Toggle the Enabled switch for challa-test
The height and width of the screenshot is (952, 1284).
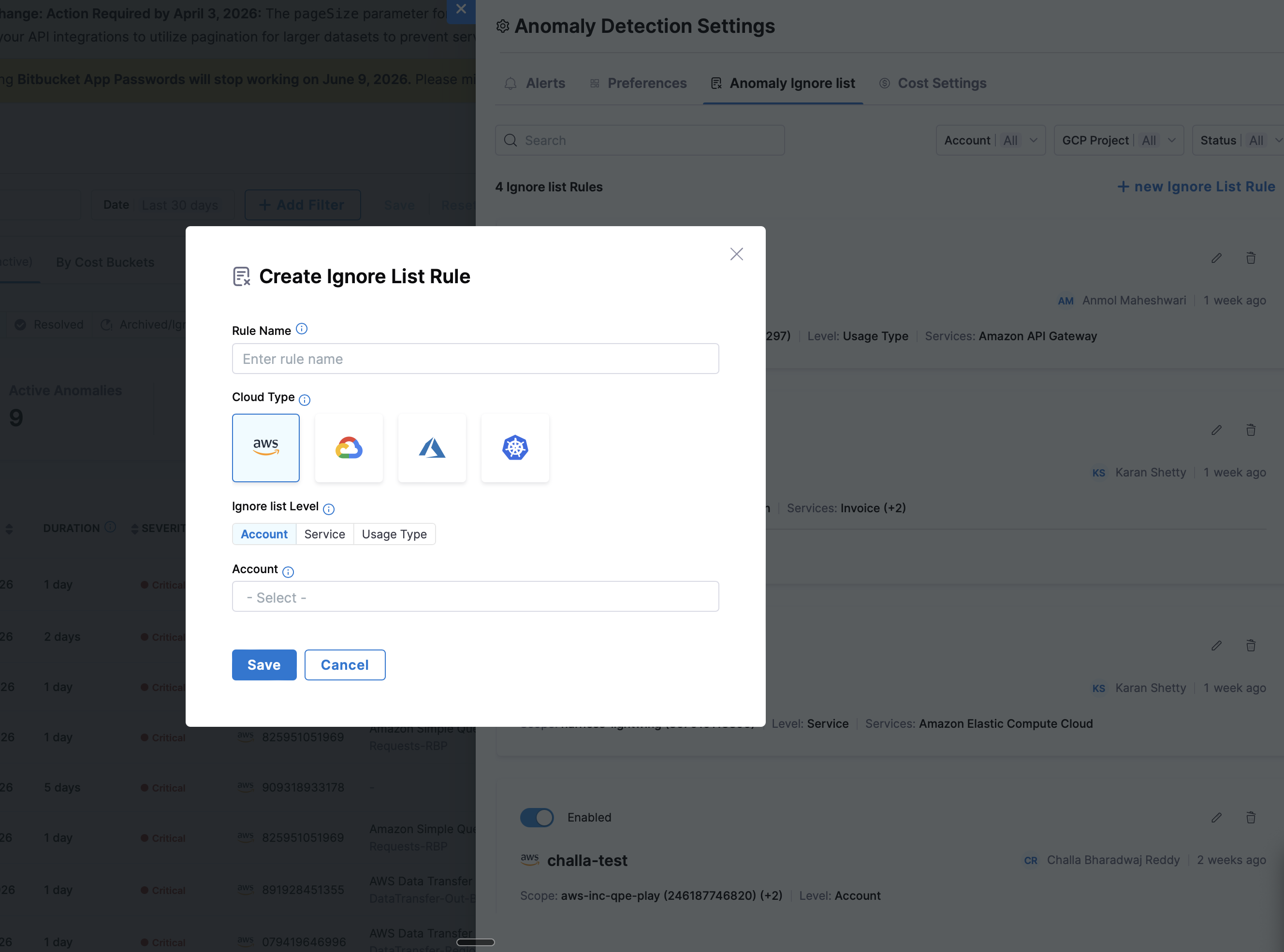tap(537, 818)
